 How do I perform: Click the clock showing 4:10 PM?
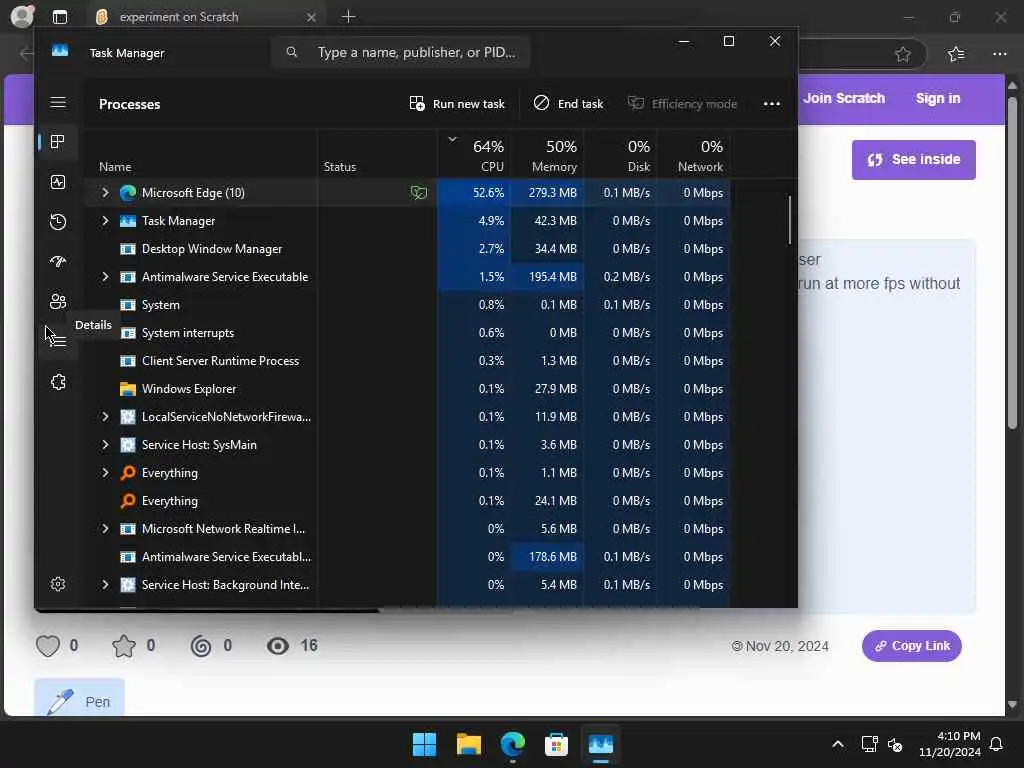point(959,736)
